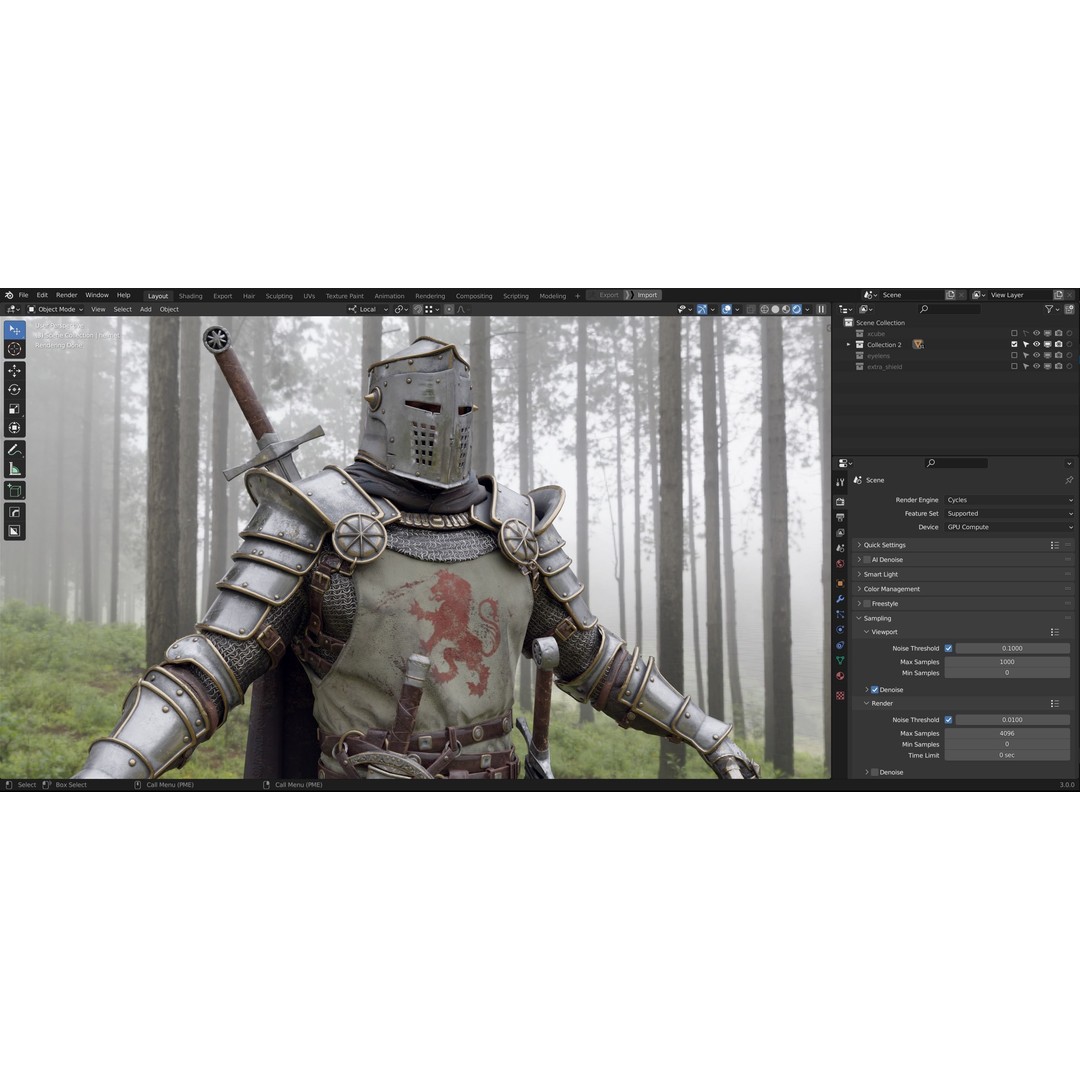Click the Import button

(647, 295)
